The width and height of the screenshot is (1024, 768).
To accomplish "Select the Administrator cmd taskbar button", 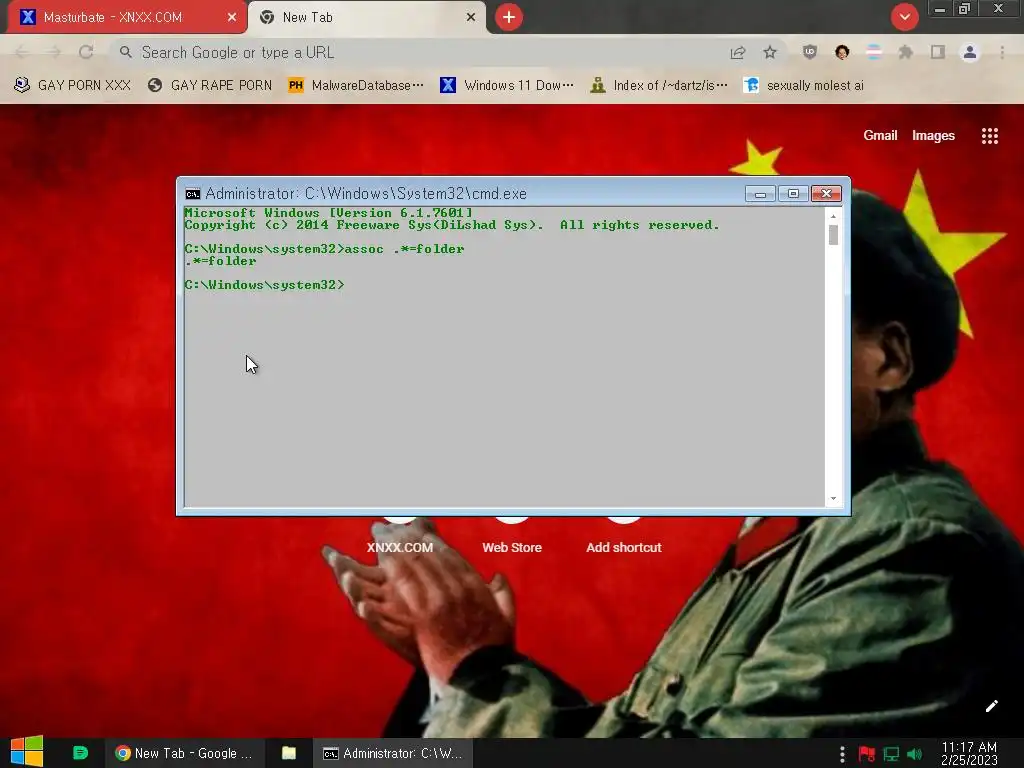I will pos(392,753).
